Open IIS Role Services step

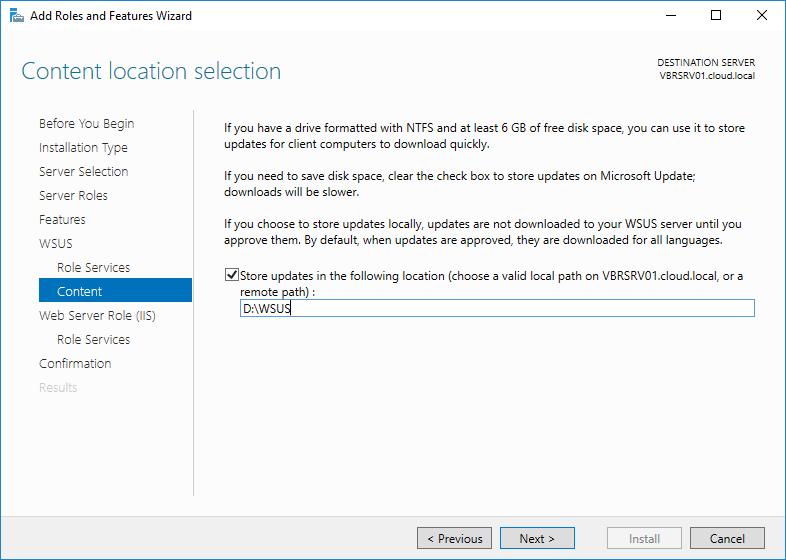click(x=93, y=340)
